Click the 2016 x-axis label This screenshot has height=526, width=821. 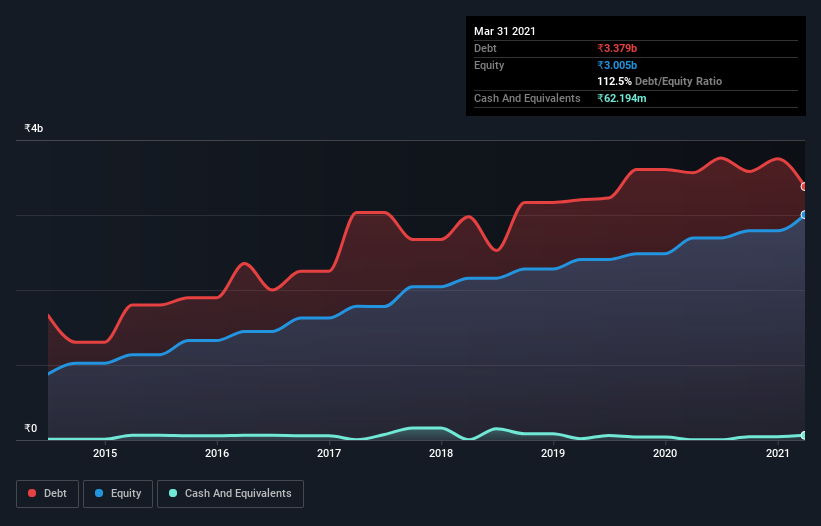coord(217,453)
